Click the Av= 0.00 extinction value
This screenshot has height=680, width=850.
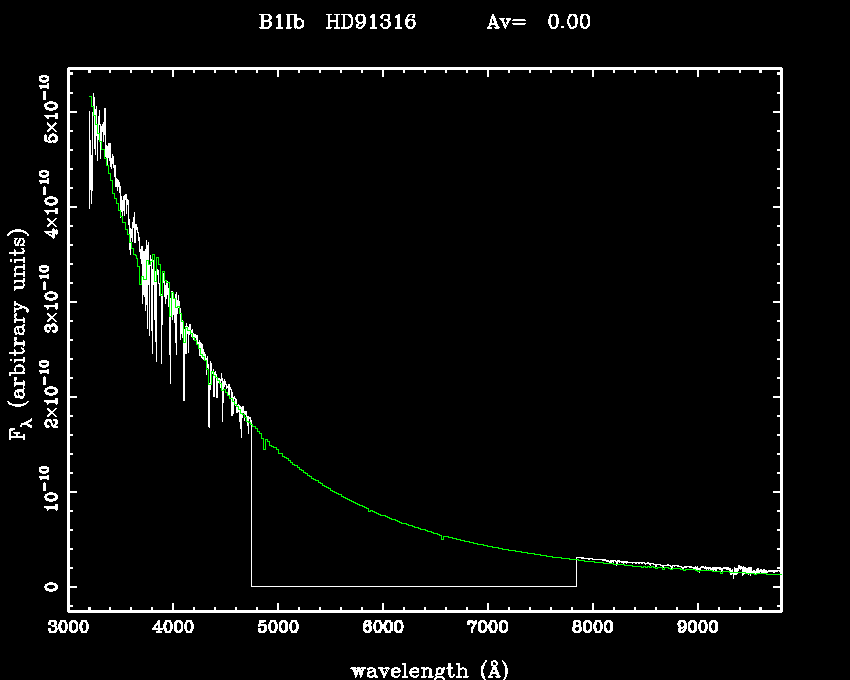coord(537,22)
